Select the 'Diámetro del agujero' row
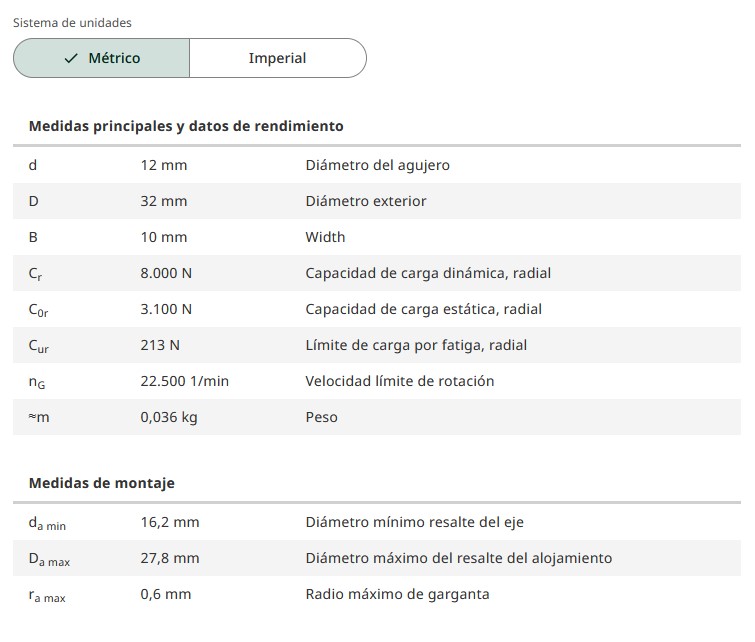755x642 pixels. click(377, 165)
